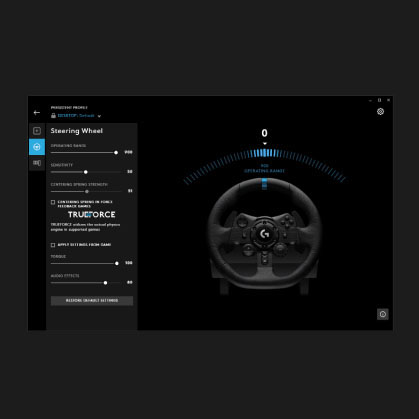Click the Operating Range slider handle
Viewport: 419px width, 419px height.
pyautogui.click(x=116, y=153)
